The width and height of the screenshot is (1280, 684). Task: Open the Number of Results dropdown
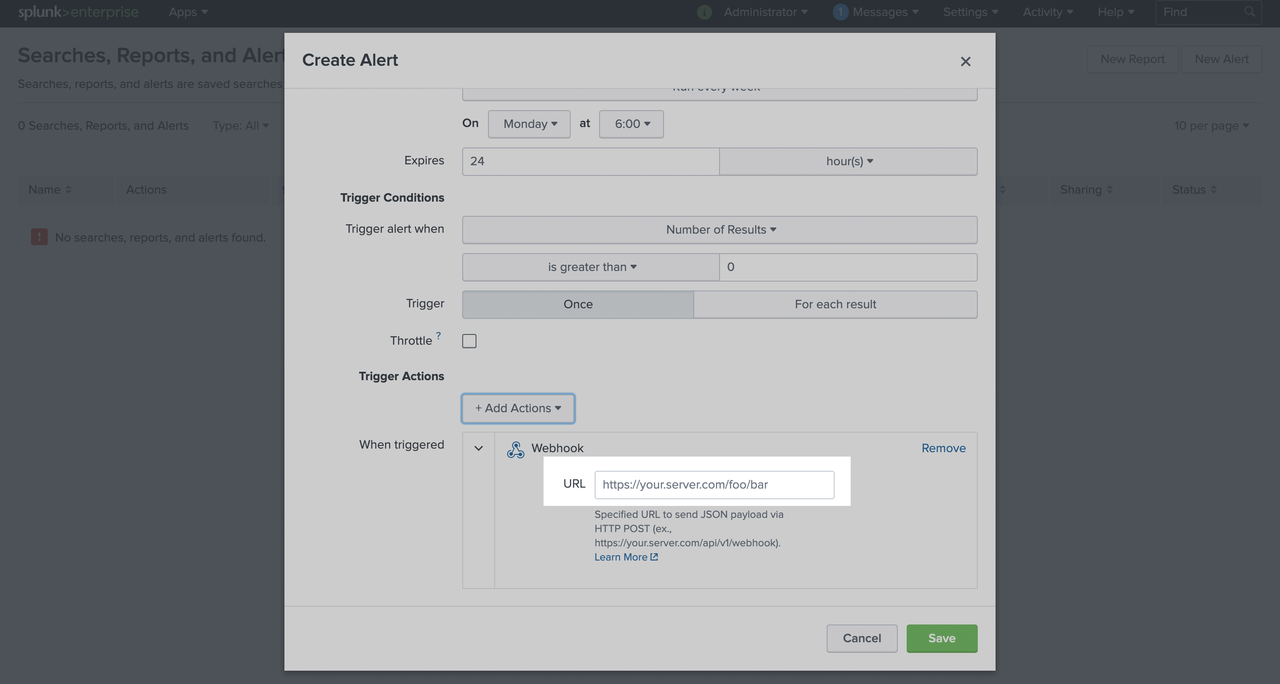coord(719,229)
